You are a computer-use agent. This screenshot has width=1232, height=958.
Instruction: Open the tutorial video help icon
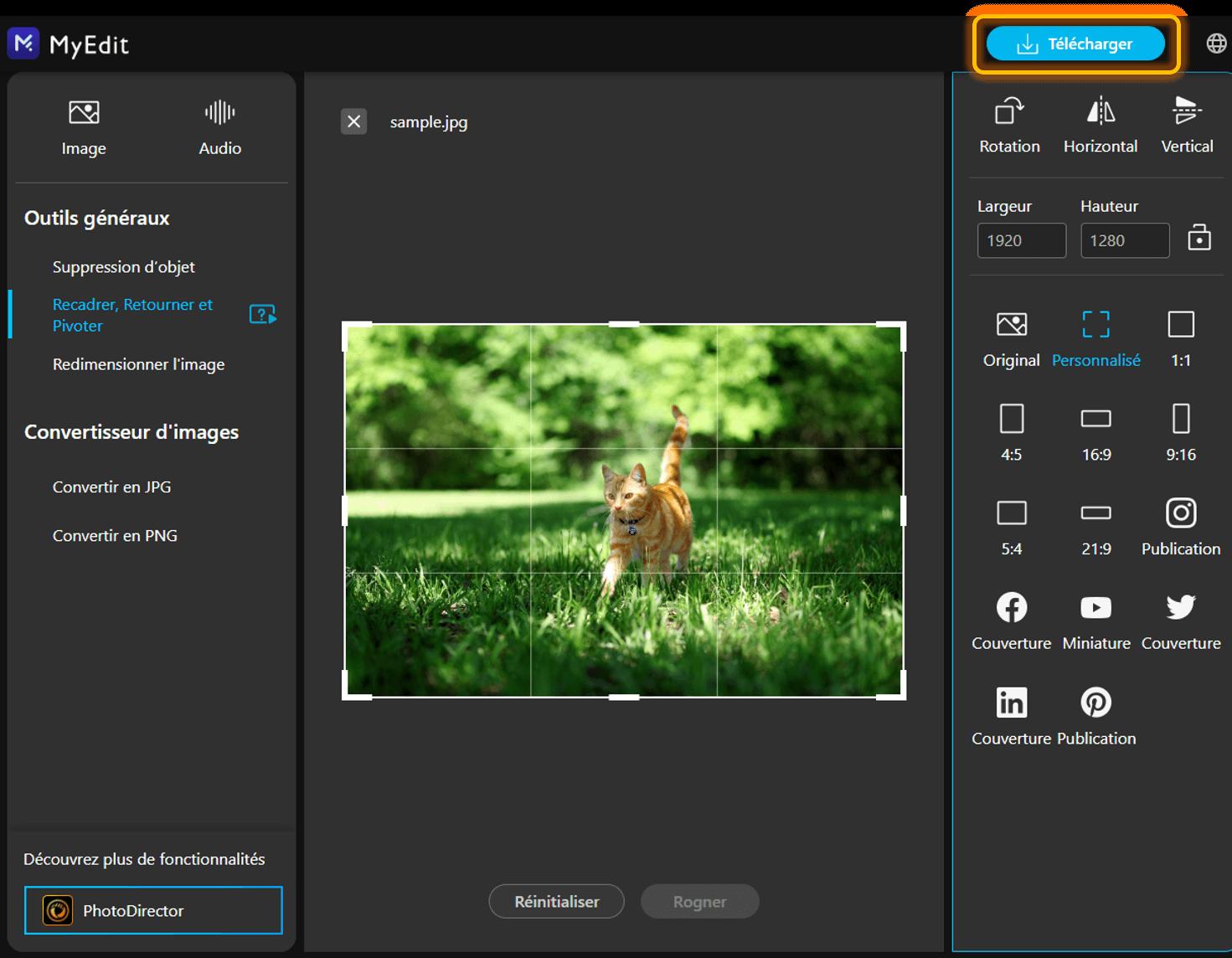pos(262,315)
